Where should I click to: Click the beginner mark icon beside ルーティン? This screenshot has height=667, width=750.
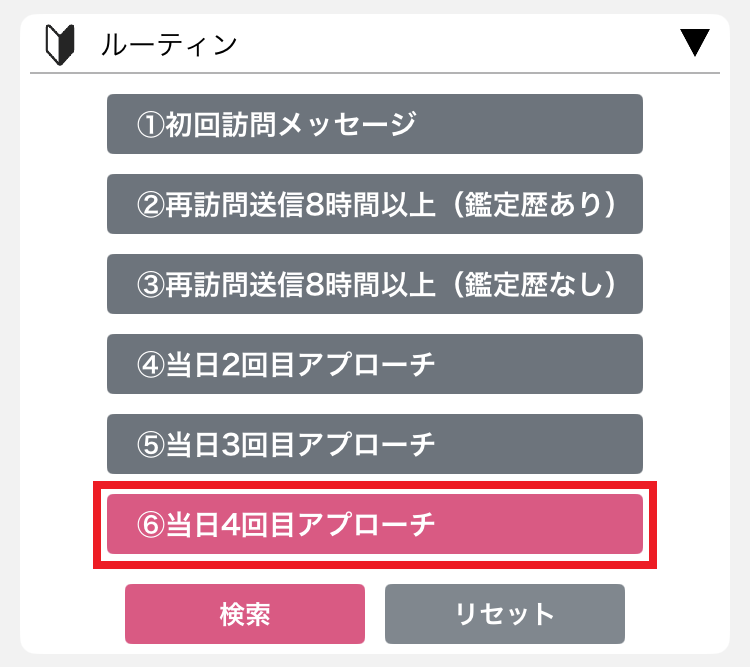(60, 44)
